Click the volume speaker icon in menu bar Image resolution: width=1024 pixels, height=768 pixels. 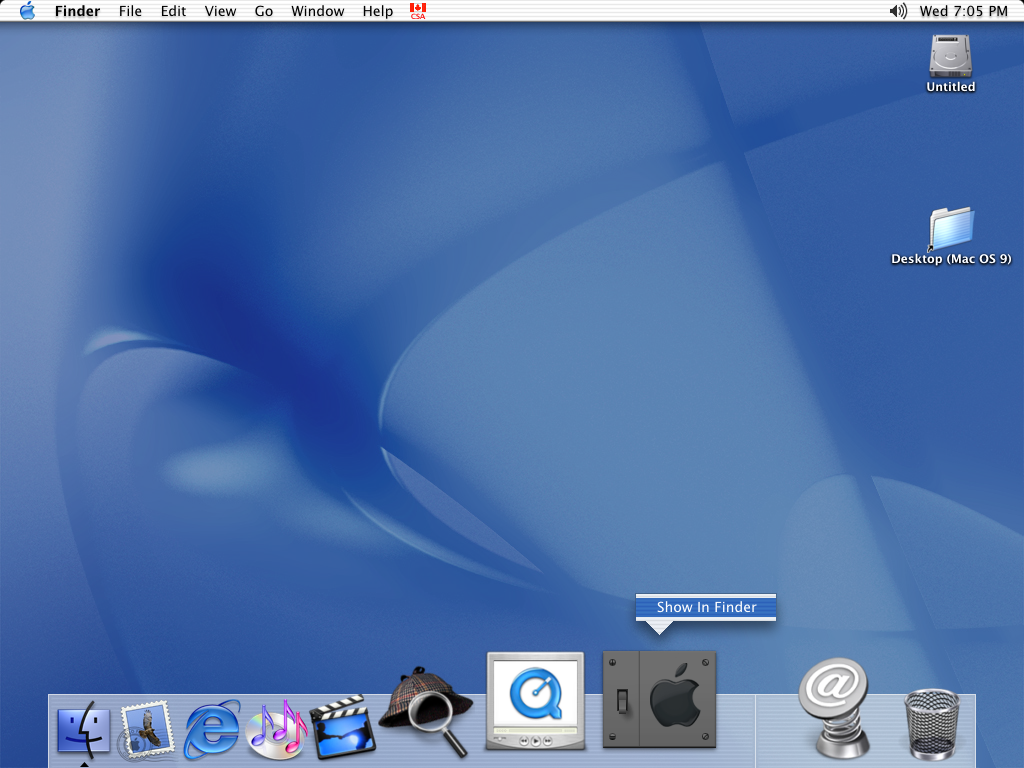click(x=898, y=11)
